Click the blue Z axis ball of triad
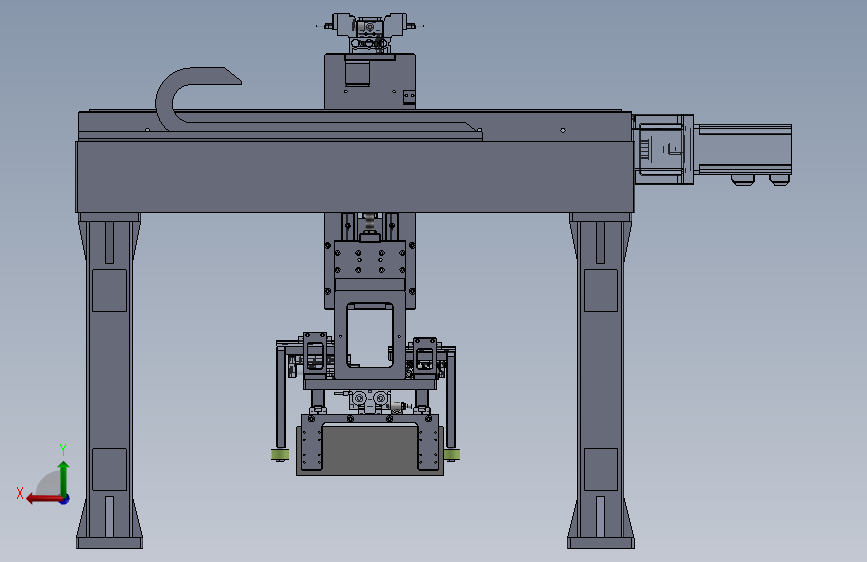The width and height of the screenshot is (867, 562). (x=65, y=499)
